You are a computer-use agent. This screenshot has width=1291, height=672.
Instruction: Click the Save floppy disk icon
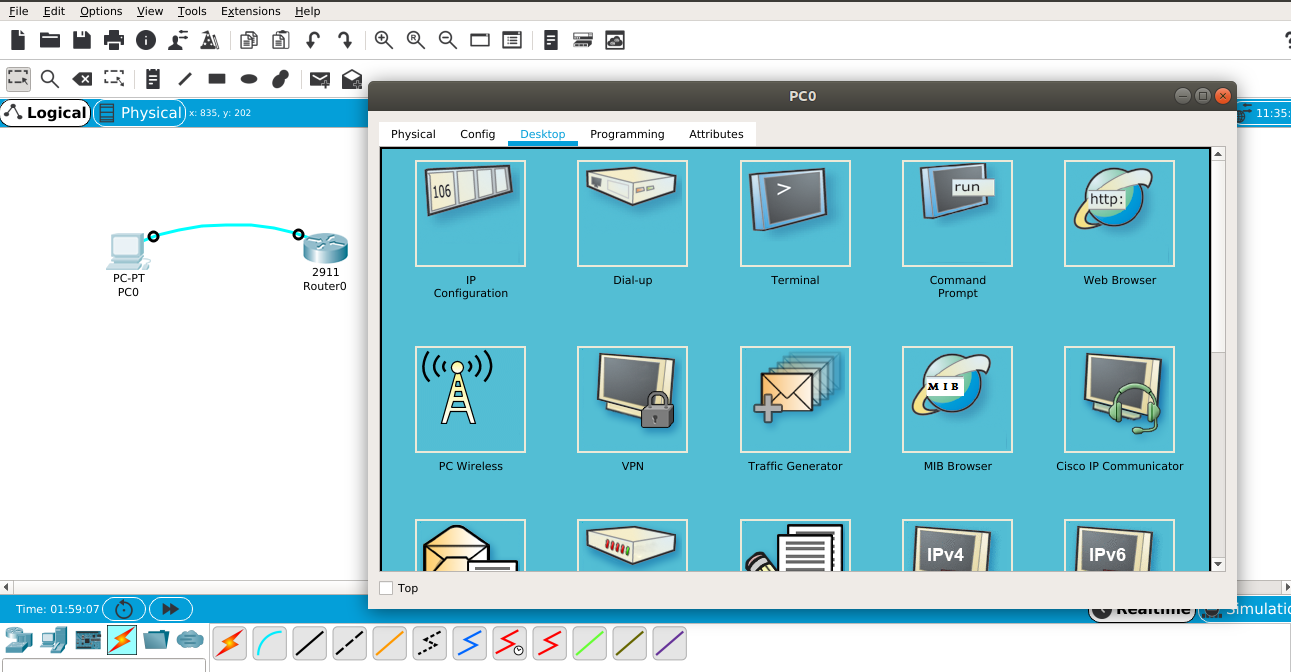[82, 40]
